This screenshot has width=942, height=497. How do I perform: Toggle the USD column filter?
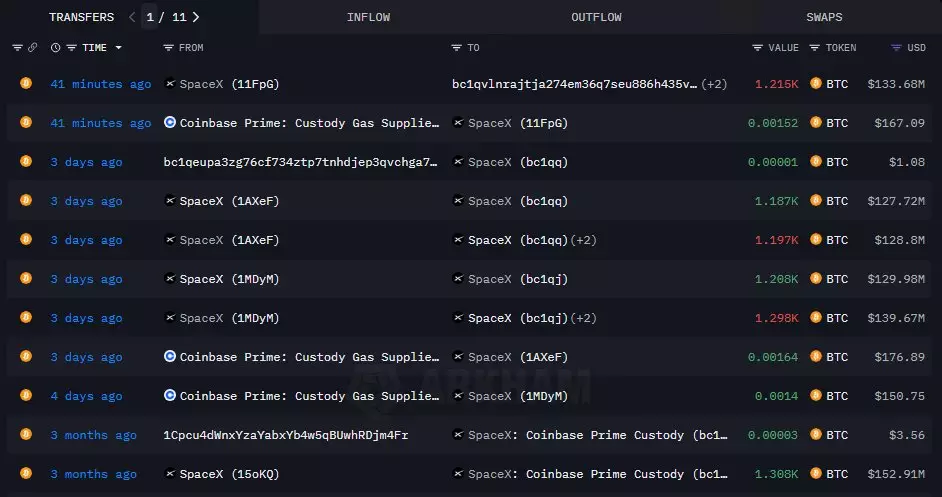point(896,48)
